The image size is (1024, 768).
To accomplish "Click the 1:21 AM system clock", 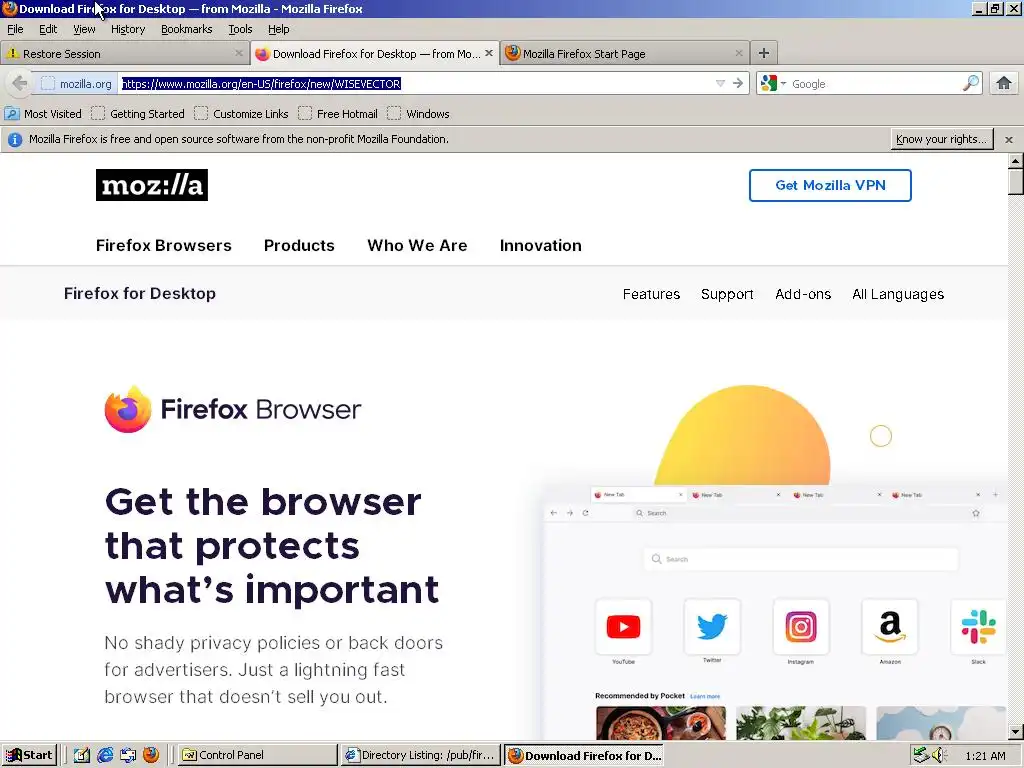I will 985,756.
